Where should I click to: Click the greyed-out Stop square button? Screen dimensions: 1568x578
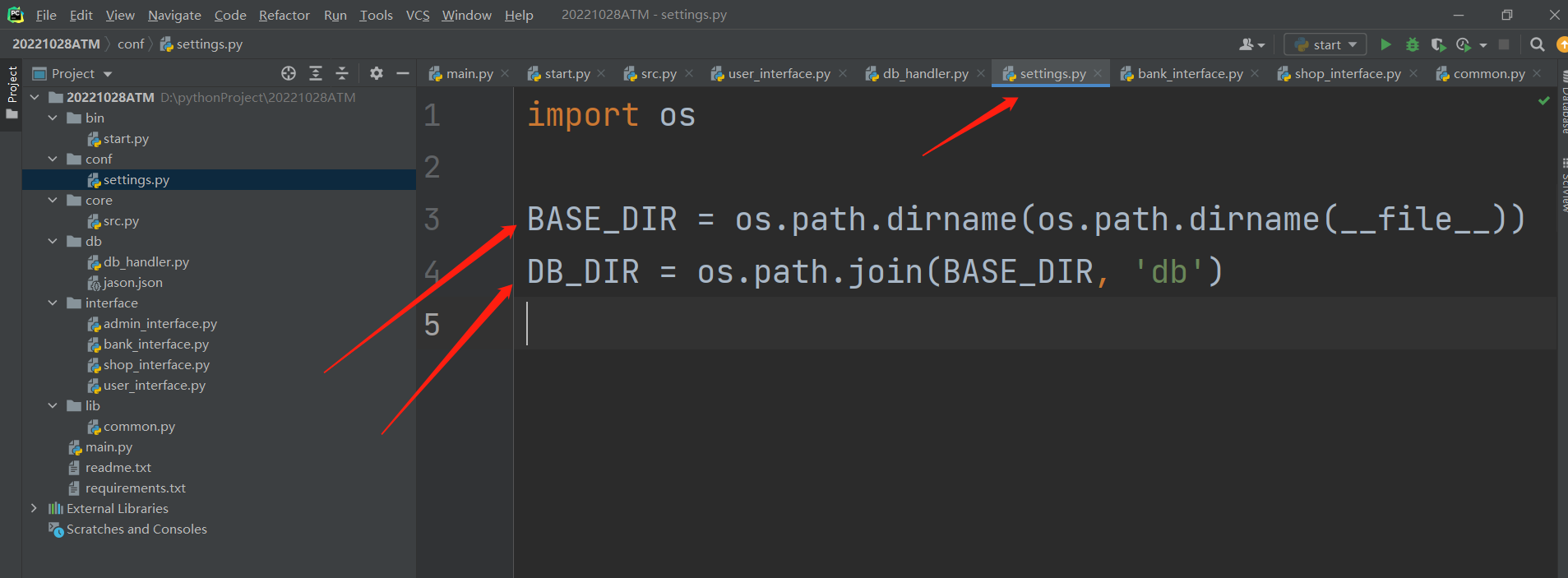pos(1504,44)
